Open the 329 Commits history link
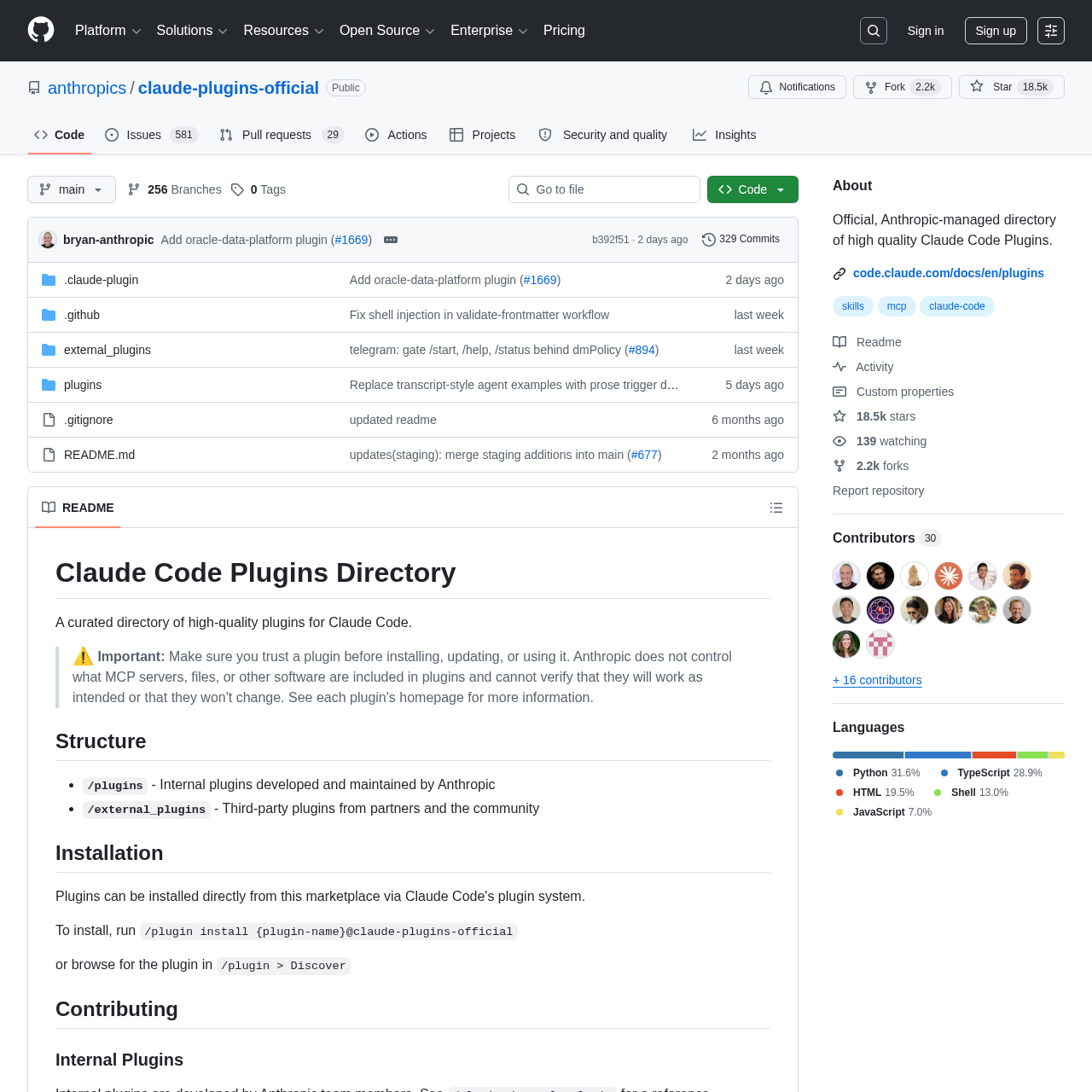Image resolution: width=1092 pixels, height=1092 pixels. pos(741,240)
